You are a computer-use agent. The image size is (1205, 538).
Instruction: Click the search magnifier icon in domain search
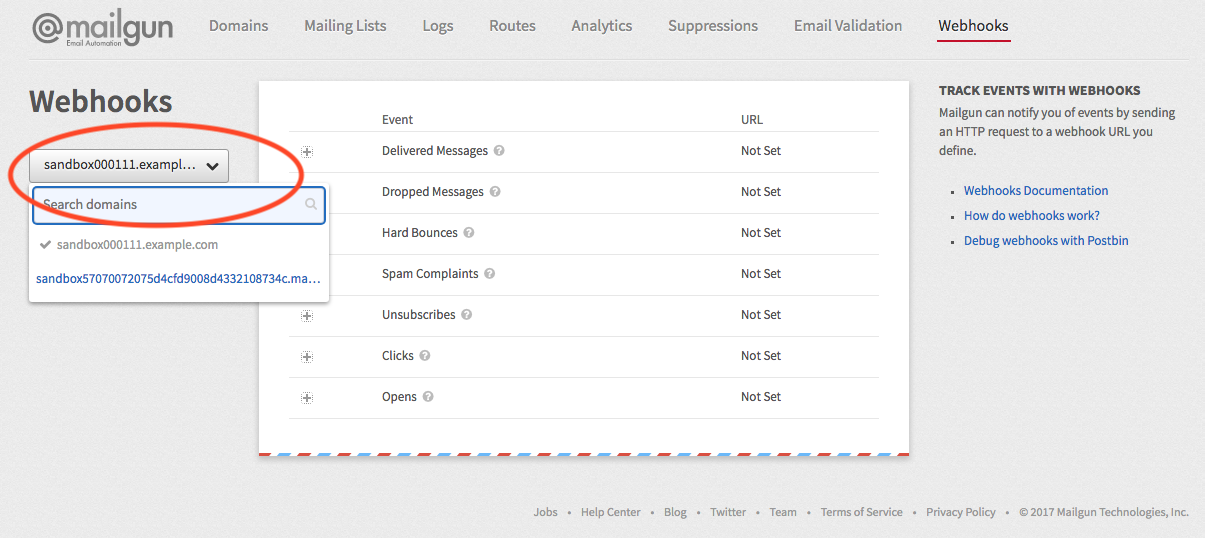click(311, 204)
